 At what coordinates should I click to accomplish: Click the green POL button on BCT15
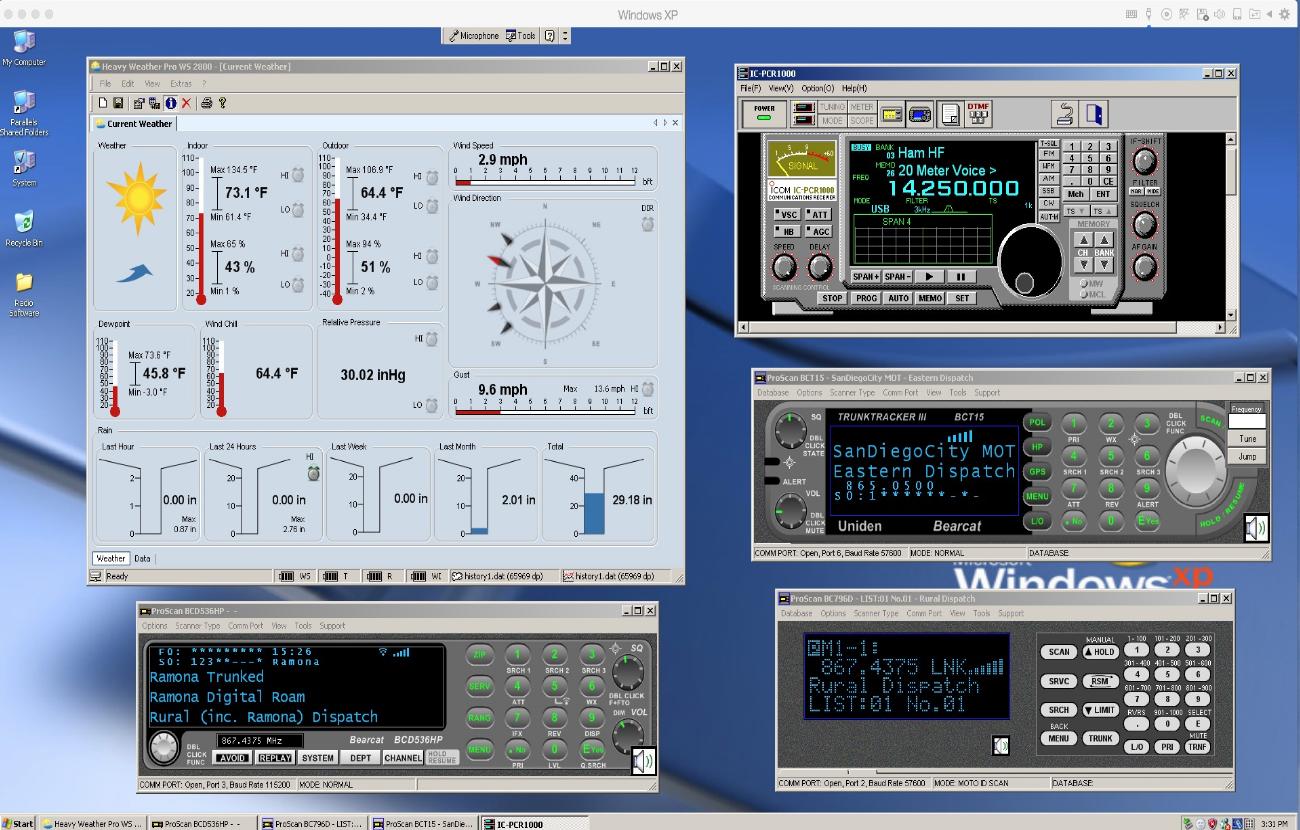coord(1037,423)
